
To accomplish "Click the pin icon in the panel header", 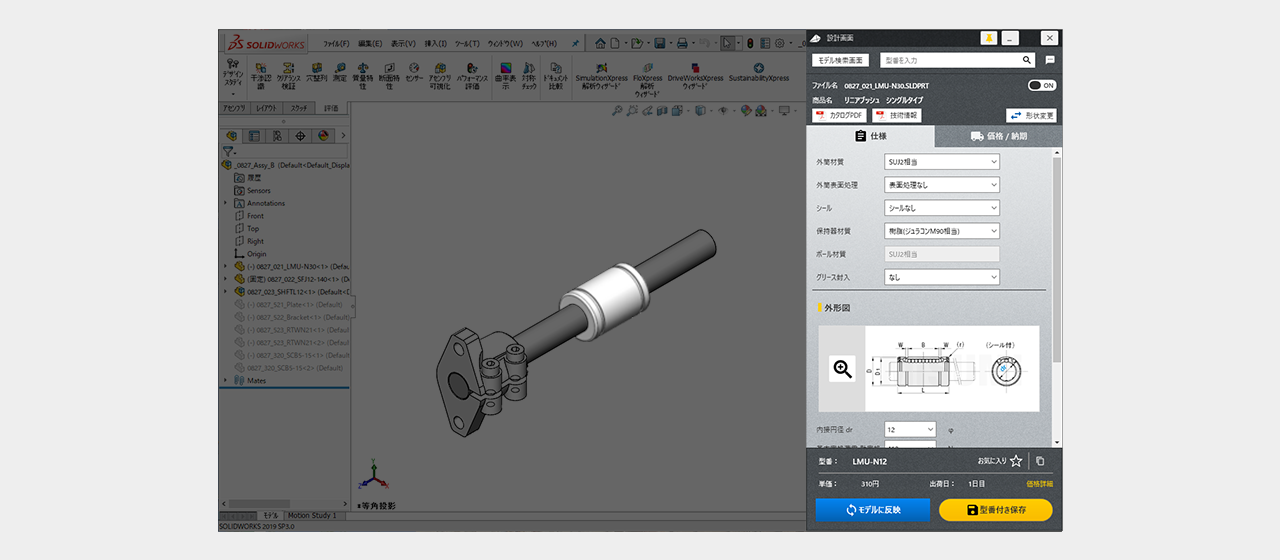I will pyautogui.click(x=988, y=38).
